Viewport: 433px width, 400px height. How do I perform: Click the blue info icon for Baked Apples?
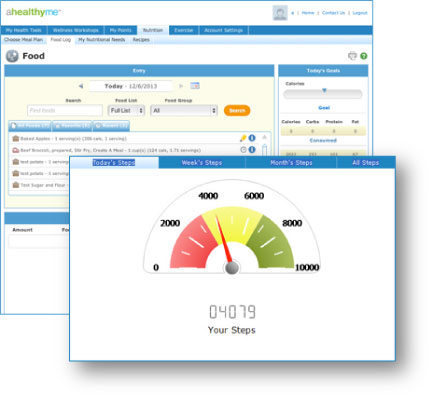click(252, 138)
